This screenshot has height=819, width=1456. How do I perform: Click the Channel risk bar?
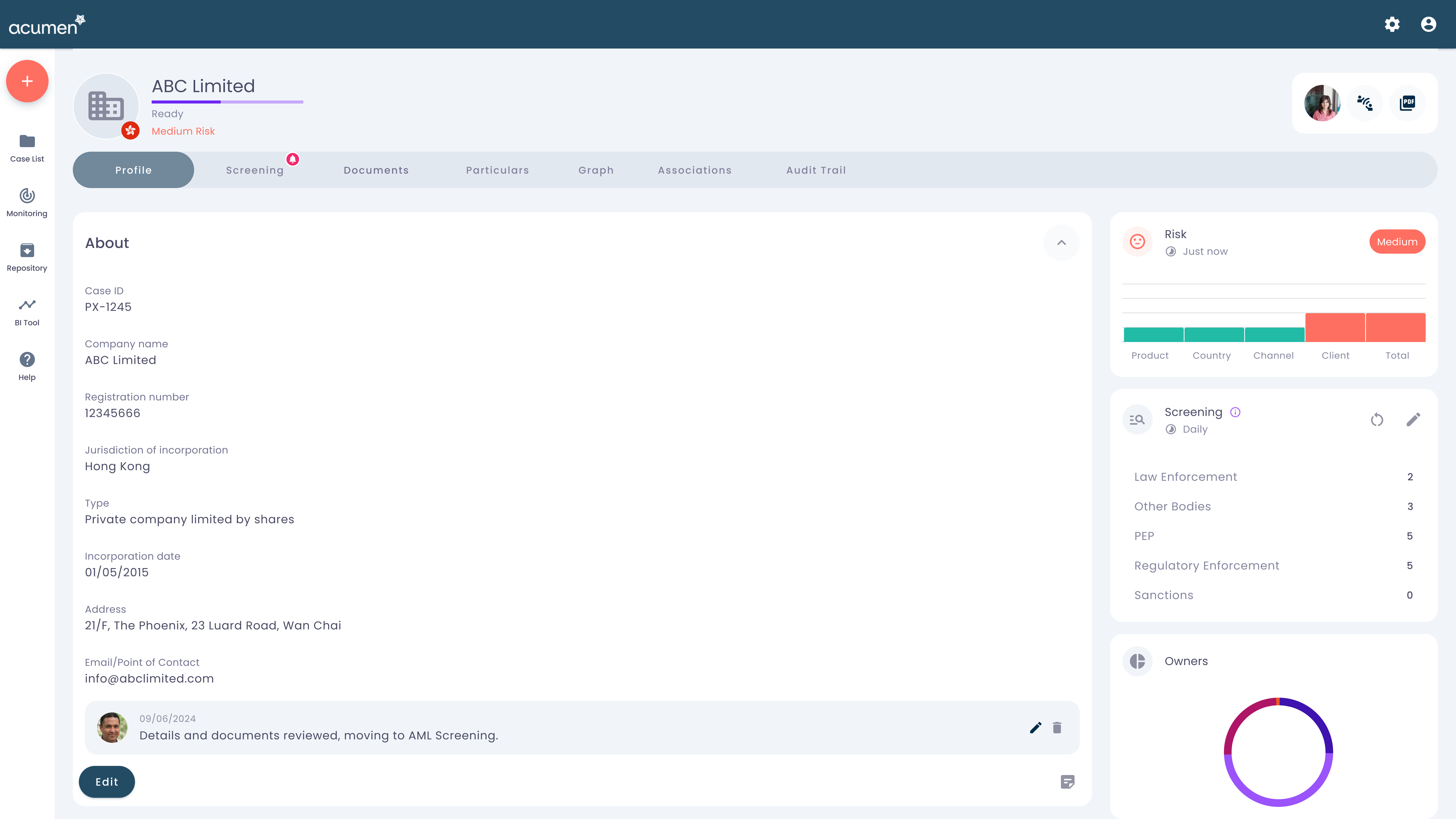pyautogui.click(x=1275, y=335)
